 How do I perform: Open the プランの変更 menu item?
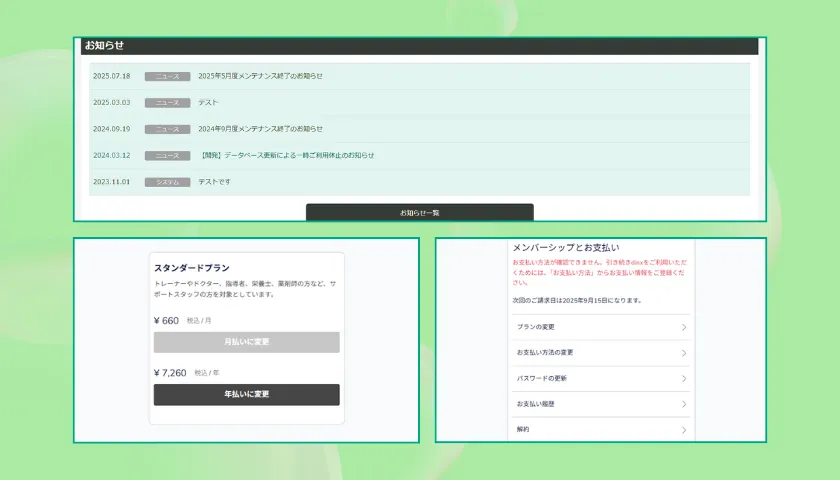pos(538,327)
